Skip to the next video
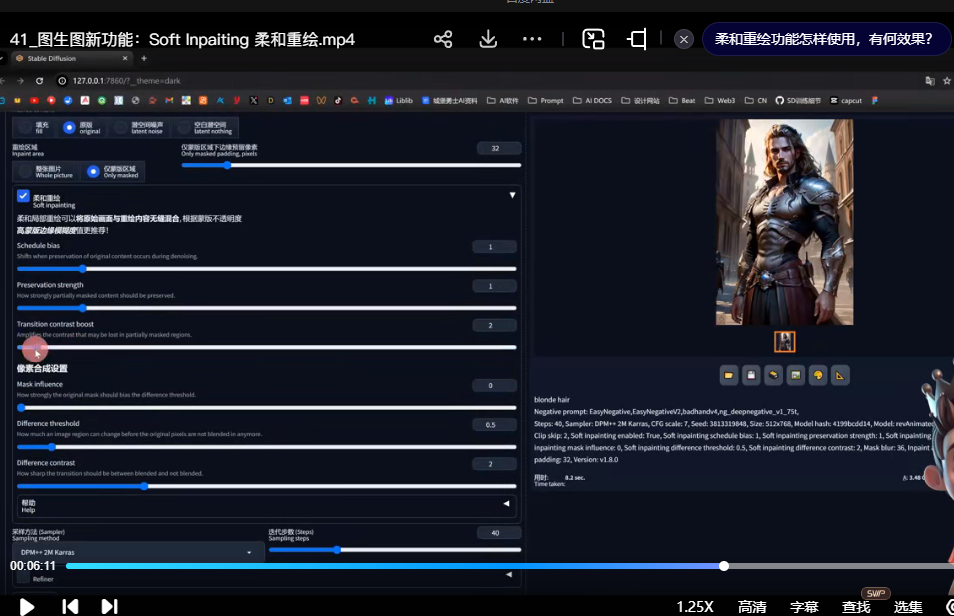This screenshot has height=616, width=954. pyautogui.click(x=110, y=606)
